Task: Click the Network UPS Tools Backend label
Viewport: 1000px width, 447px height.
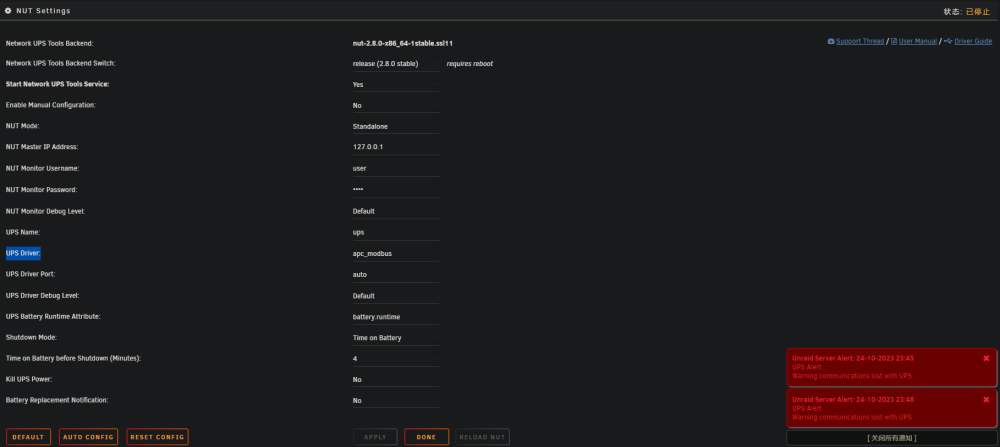Action: [50, 43]
